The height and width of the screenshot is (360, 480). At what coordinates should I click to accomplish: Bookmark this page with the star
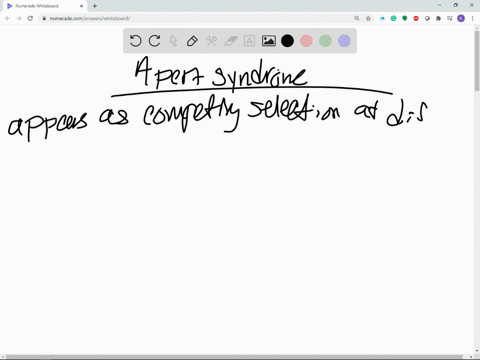click(368, 18)
